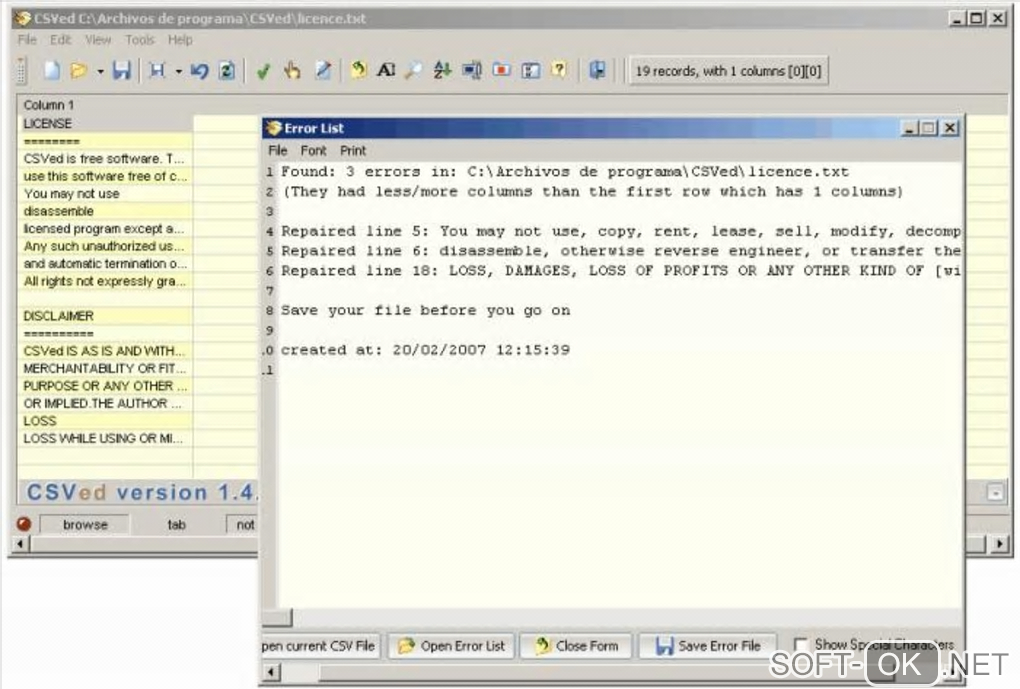
Task: Click the small minimize panel button beside version banner
Action: [995, 493]
